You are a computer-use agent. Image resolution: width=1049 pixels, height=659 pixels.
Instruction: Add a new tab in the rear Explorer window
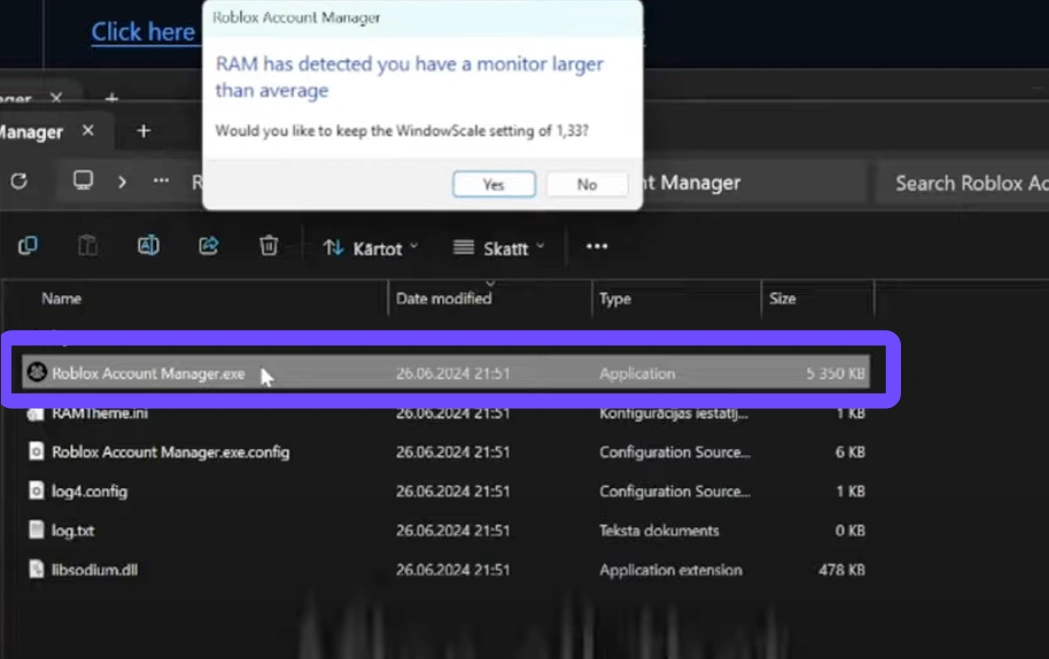point(112,98)
